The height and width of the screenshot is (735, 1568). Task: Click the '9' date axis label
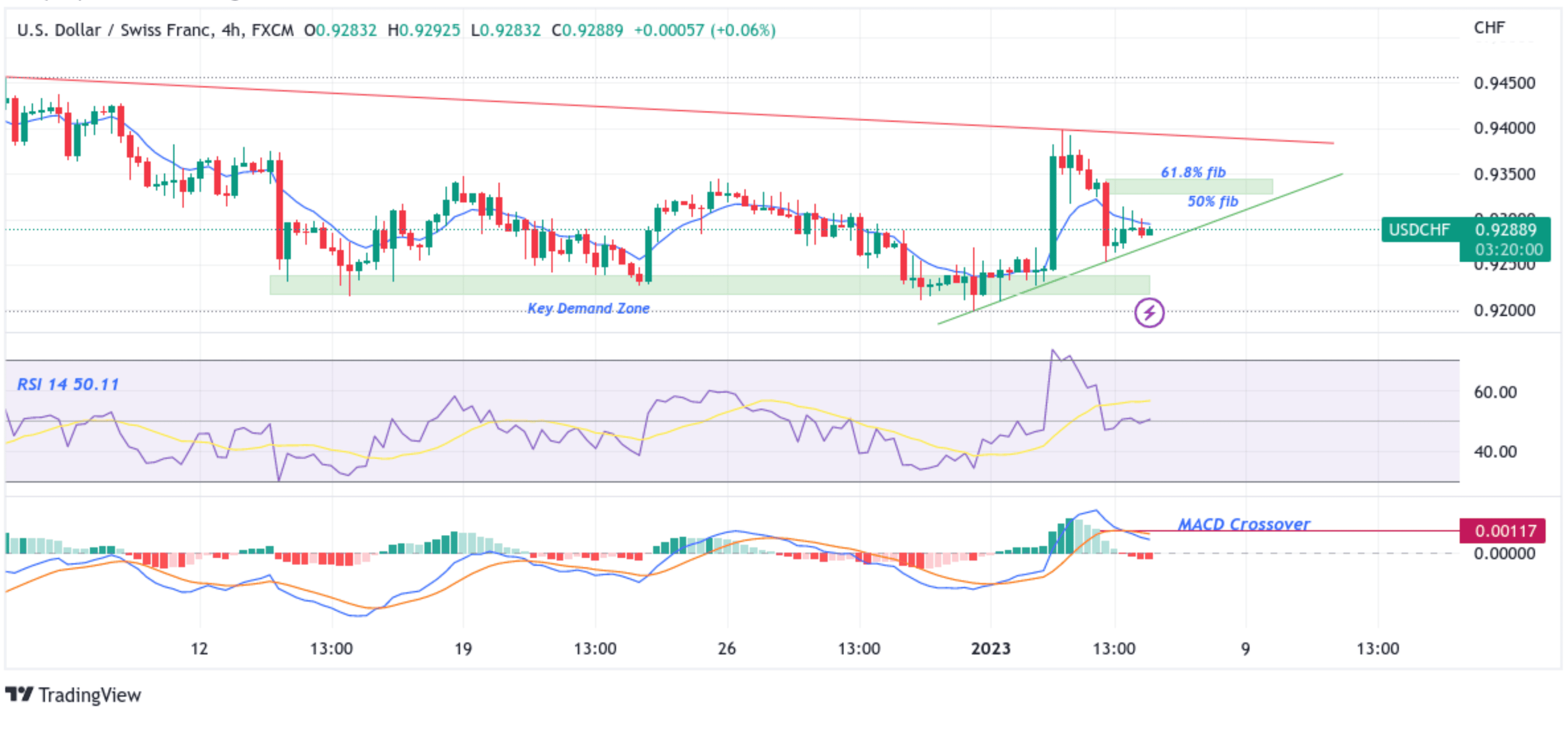pyautogui.click(x=1246, y=648)
